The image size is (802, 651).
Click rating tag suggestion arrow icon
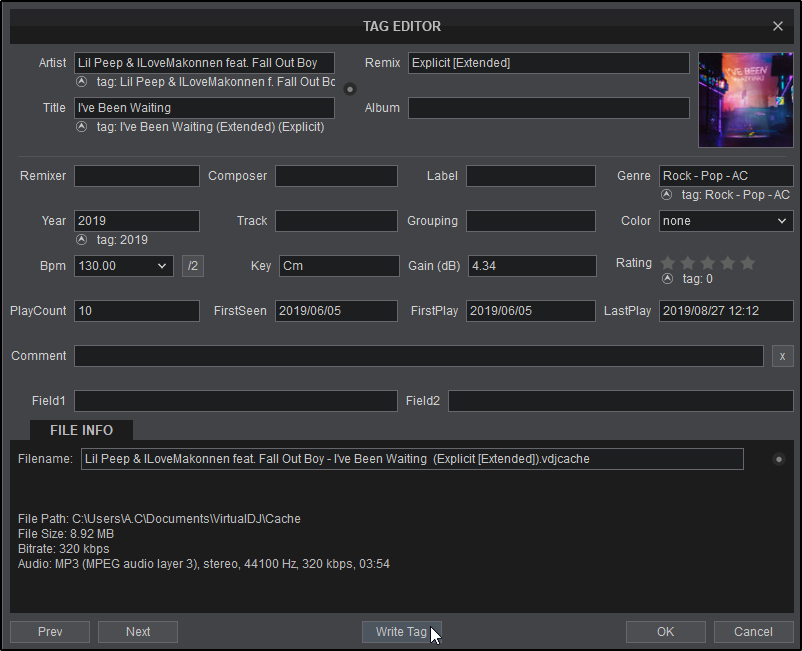(x=667, y=279)
